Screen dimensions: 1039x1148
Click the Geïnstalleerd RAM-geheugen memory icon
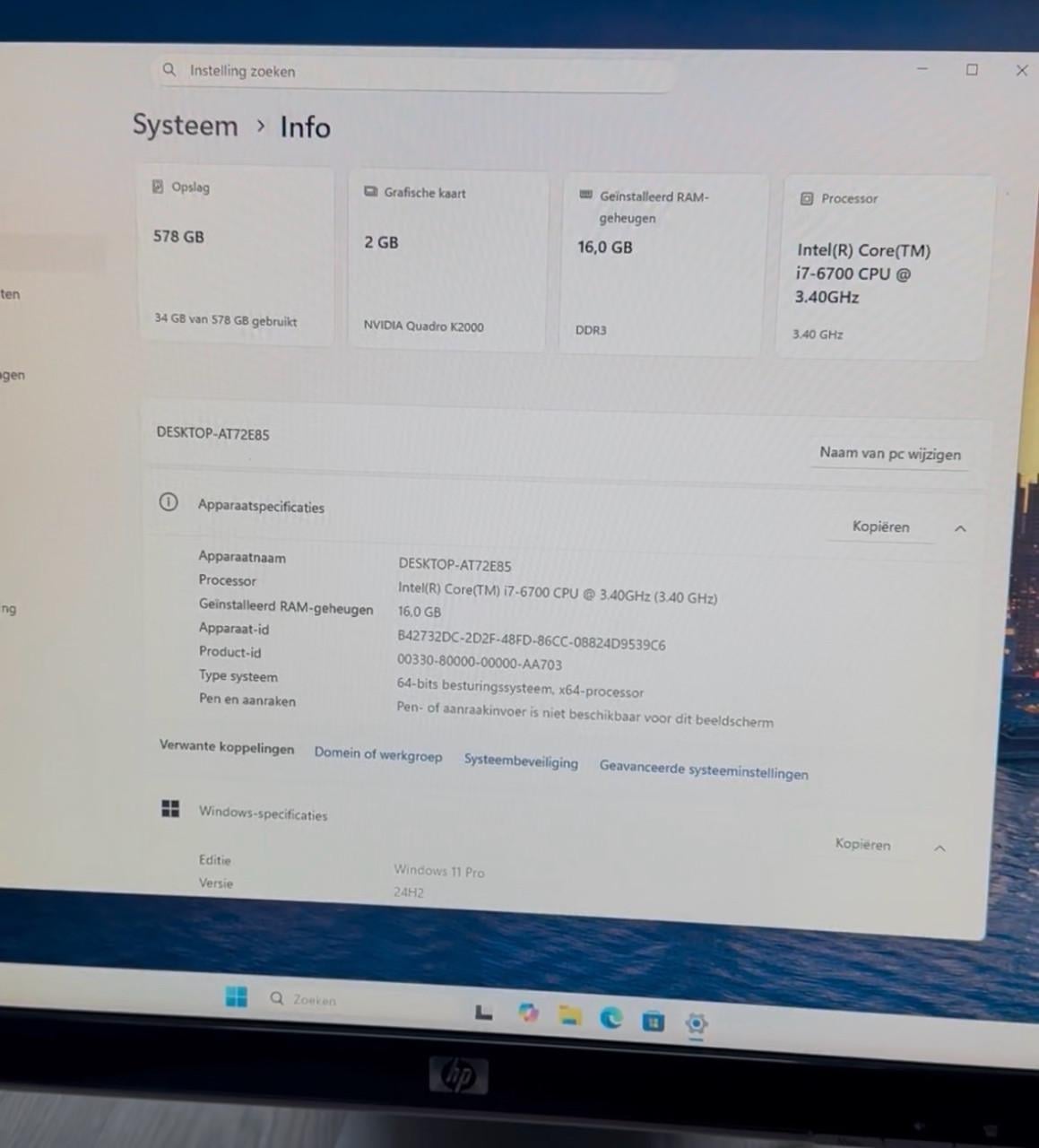[x=586, y=196]
